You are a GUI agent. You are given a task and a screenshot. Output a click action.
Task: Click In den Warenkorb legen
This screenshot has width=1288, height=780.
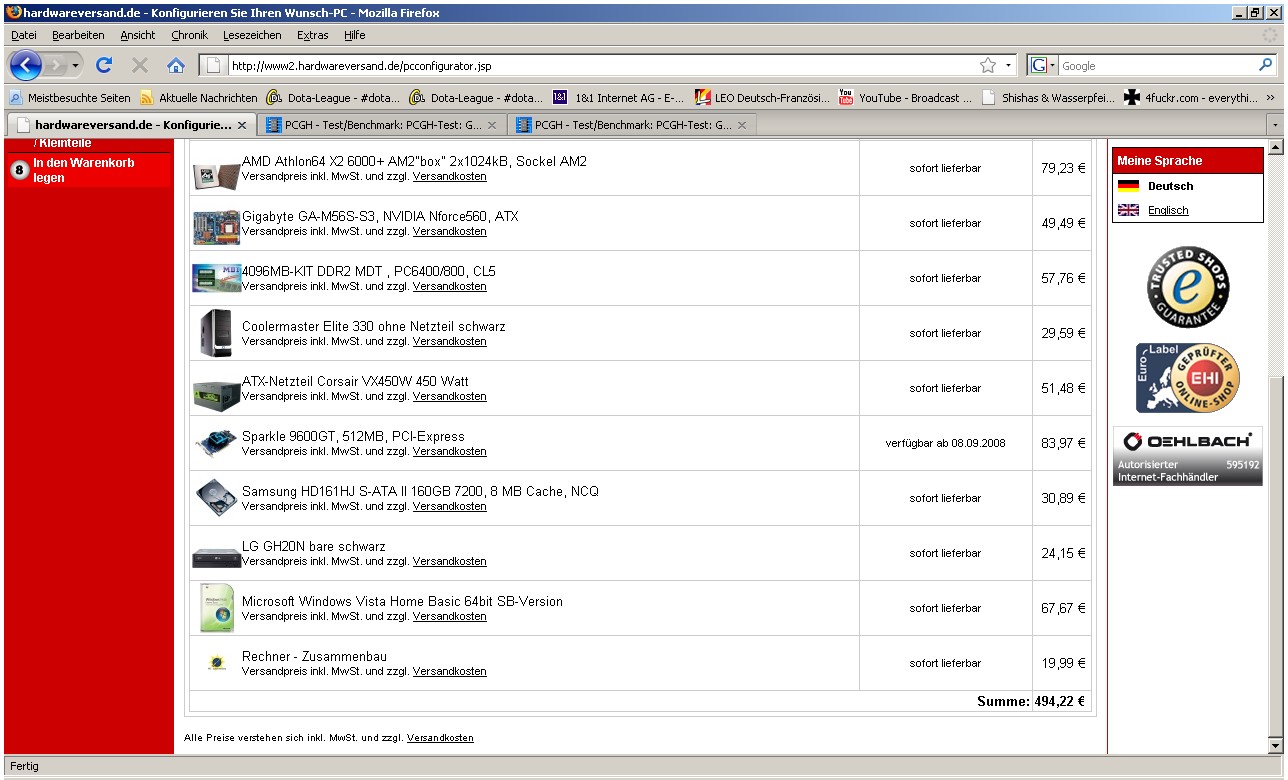pos(88,170)
